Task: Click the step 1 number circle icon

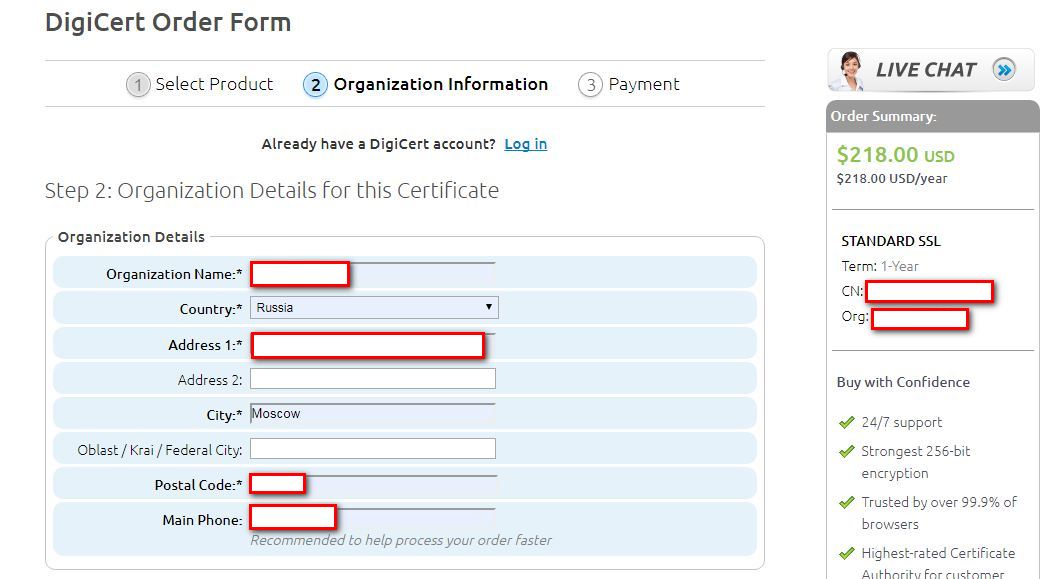Action: (138, 85)
